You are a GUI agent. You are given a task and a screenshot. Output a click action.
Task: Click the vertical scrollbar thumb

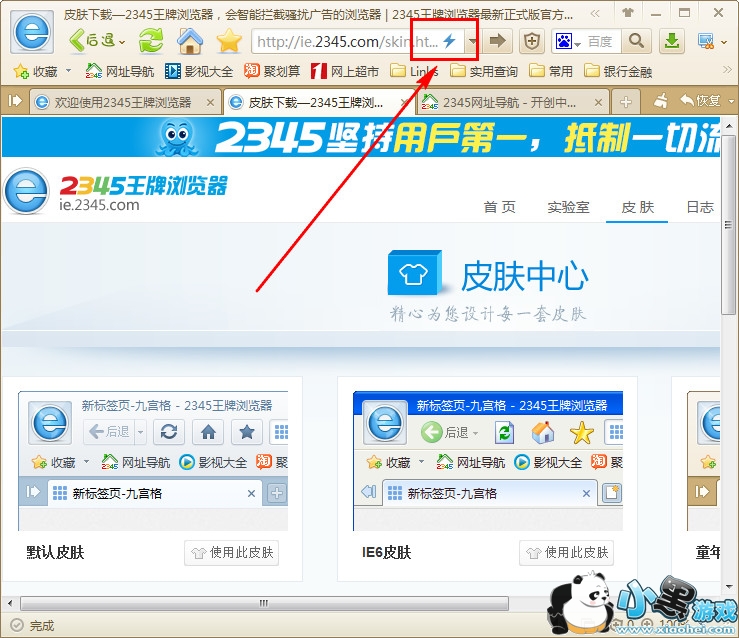729,225
